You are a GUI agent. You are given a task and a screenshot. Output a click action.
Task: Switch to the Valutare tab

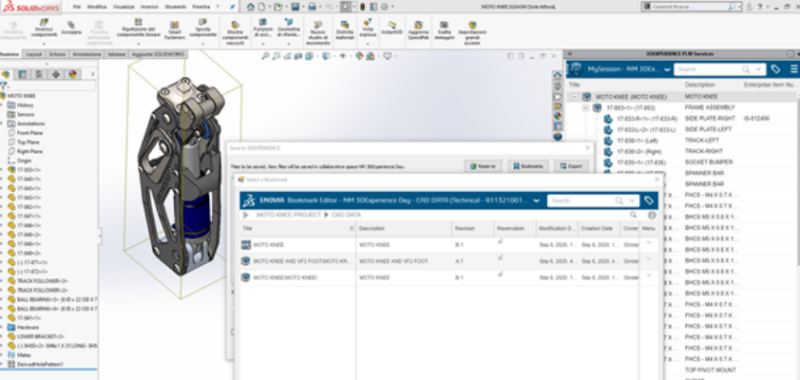point(116,54)
